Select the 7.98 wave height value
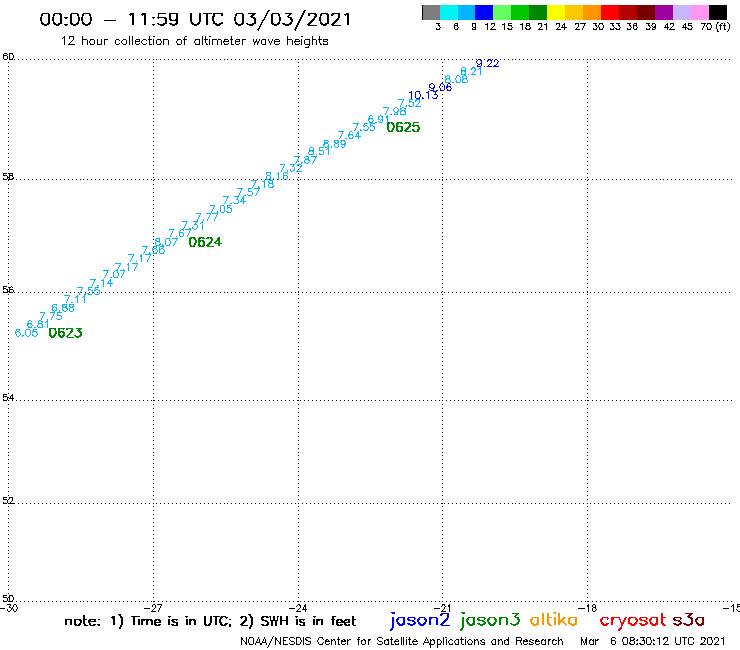The height and width of the screenshot is (650, 740). [x=395, y=112]
